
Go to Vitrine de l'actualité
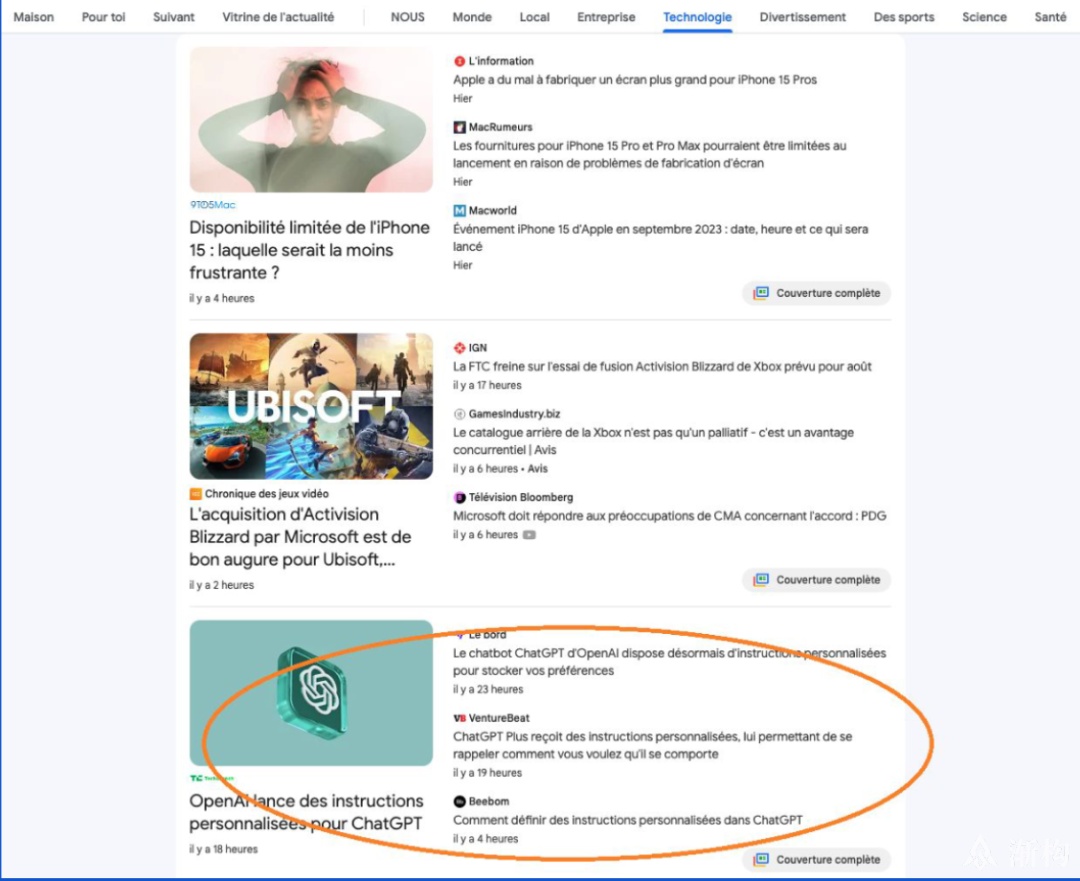coord(278,17)
